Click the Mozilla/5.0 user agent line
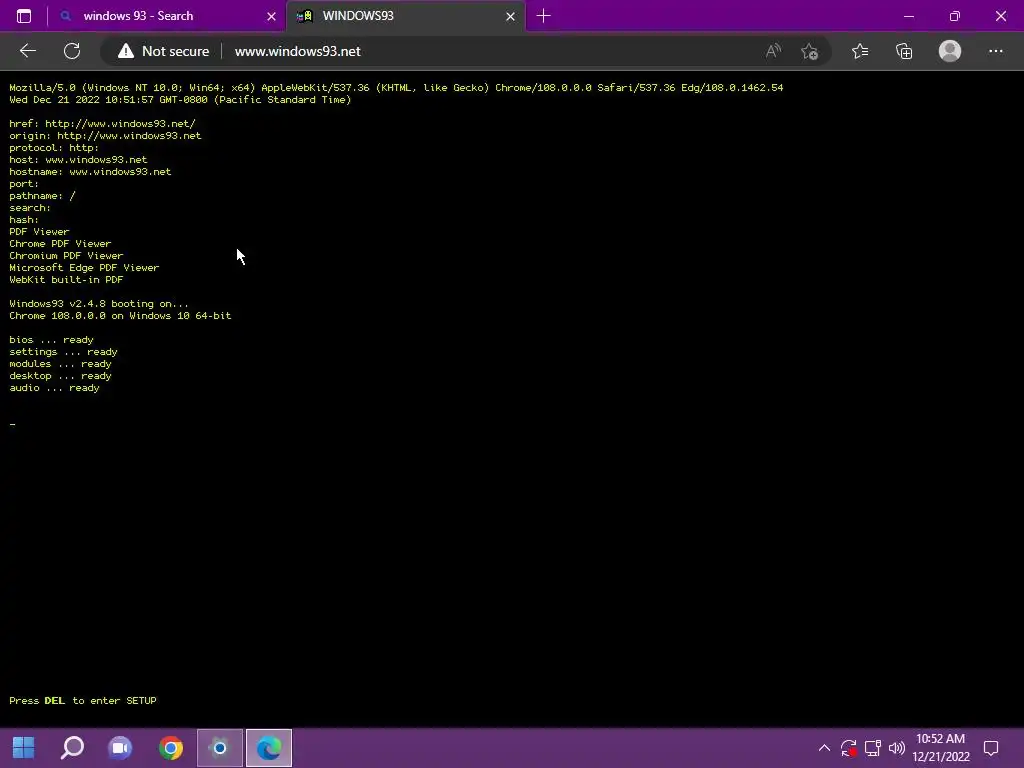Screen dimensions: 1024x768 tap(396, 88)
